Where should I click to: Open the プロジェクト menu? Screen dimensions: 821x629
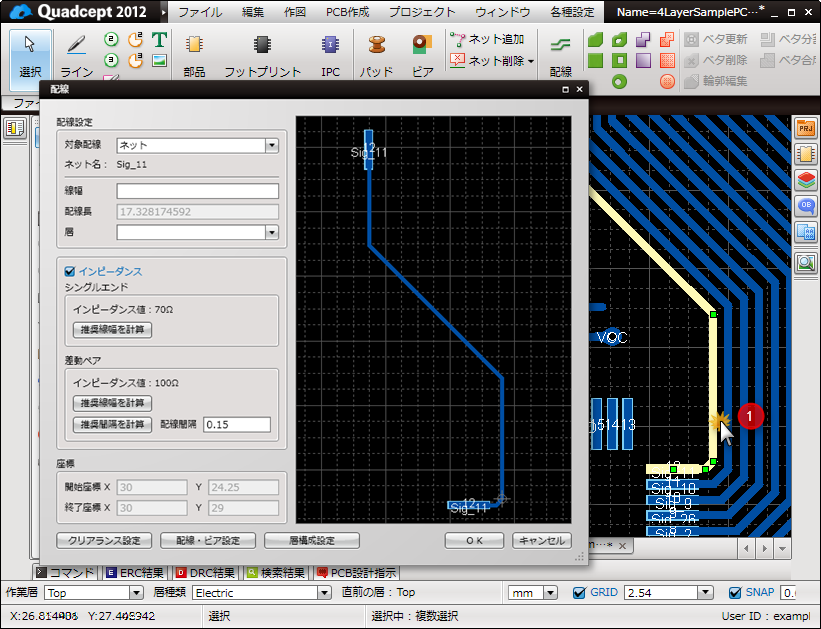[x=422, y=12]
